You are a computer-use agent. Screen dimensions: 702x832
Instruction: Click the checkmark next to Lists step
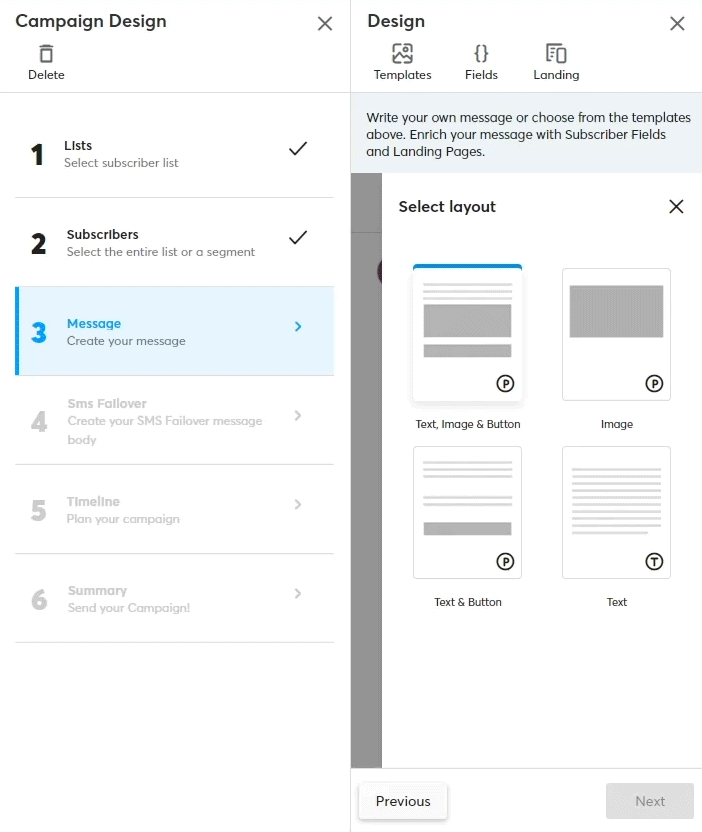click(298, 149)
